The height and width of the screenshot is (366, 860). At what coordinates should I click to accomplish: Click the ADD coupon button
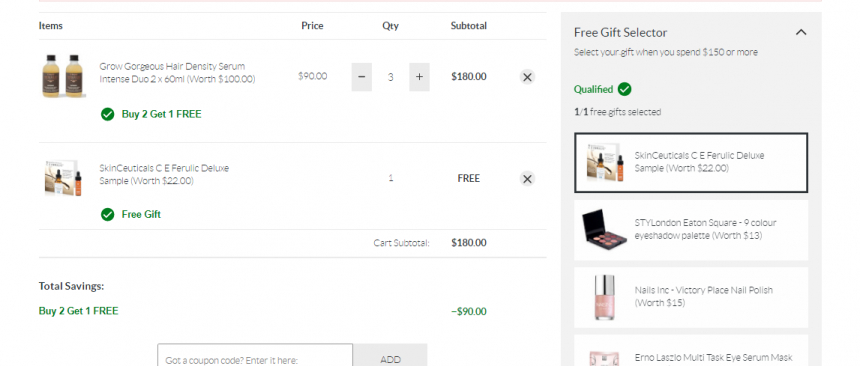coord(390,355)
